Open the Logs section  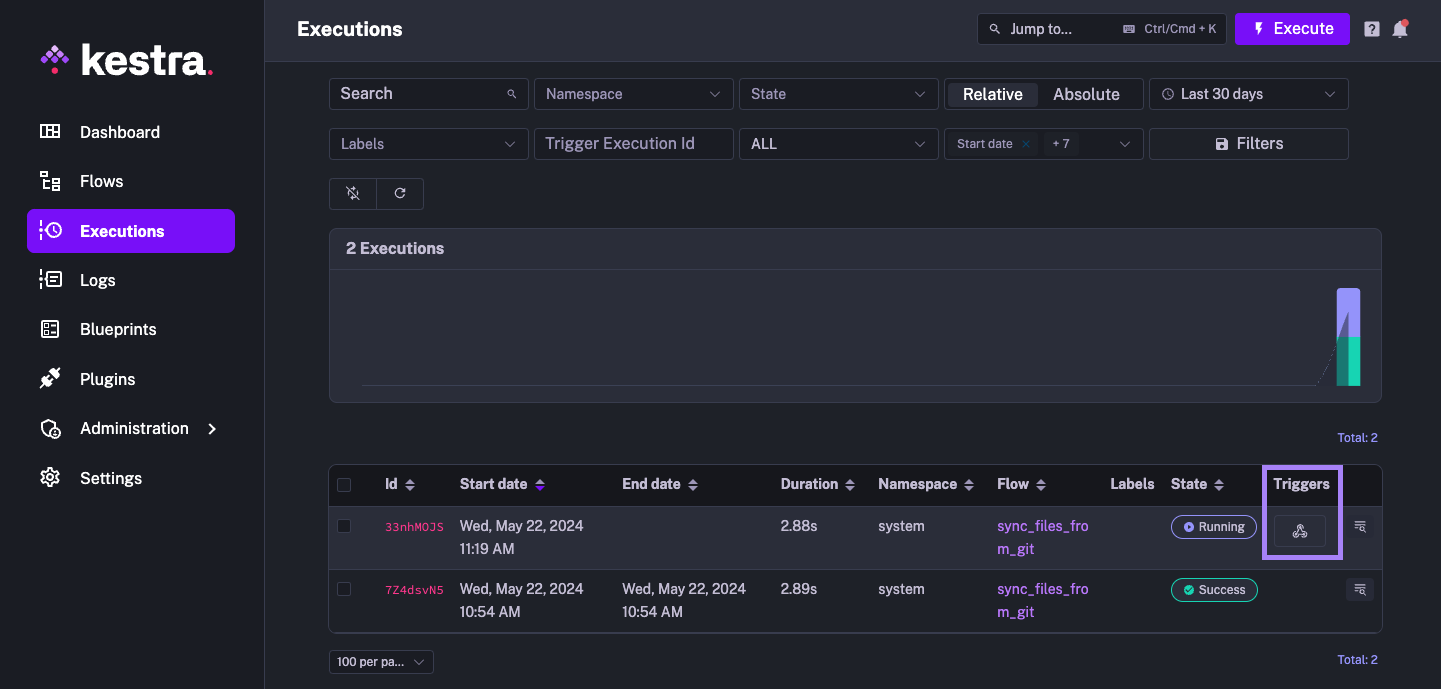tap(97, 280)
